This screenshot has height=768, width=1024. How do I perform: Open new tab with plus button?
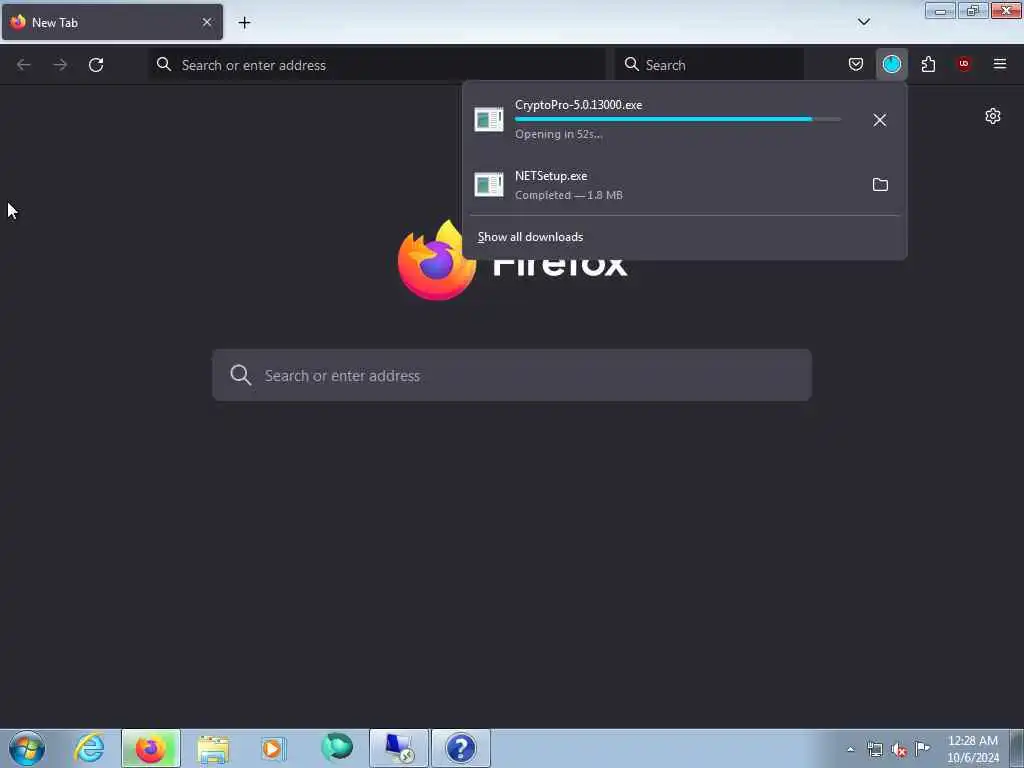coord(244,23)
